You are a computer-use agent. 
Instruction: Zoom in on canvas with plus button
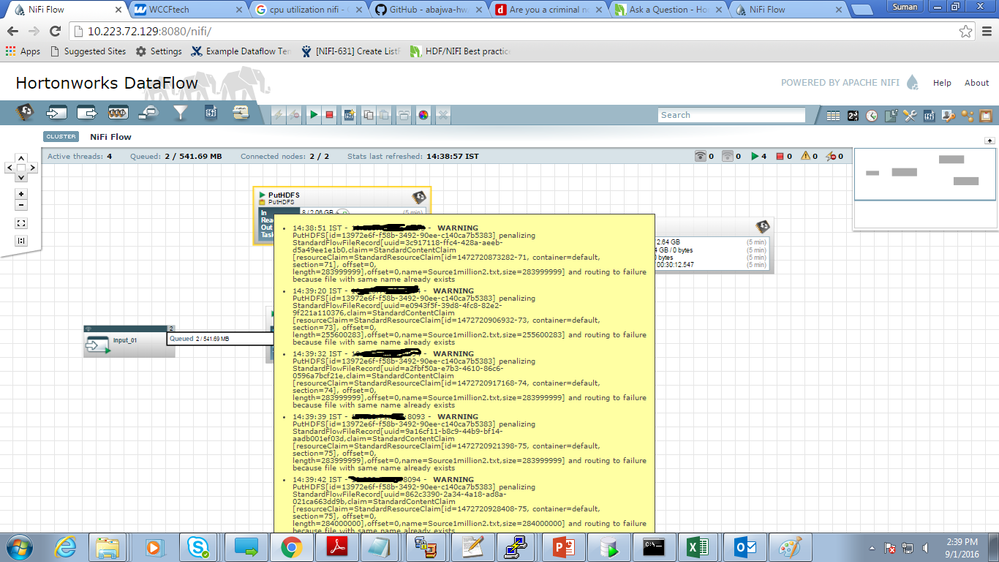[21, 194]
